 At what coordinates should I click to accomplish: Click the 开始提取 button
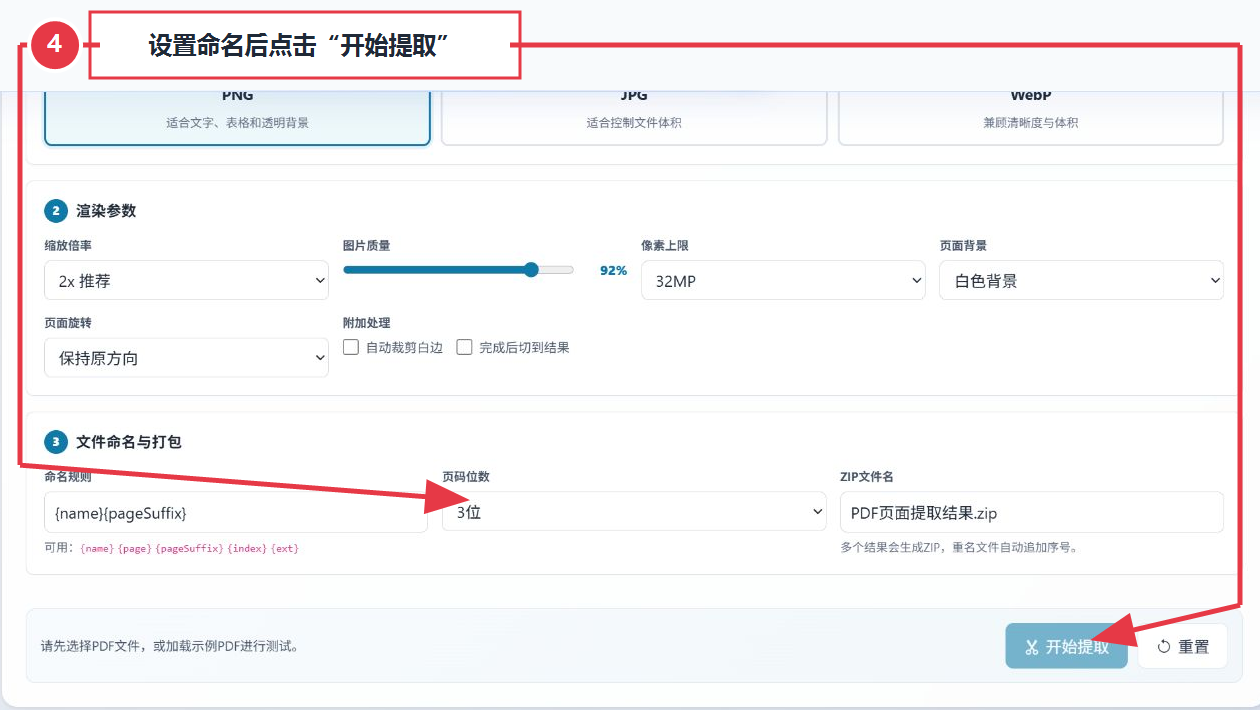click(1066, 647)
